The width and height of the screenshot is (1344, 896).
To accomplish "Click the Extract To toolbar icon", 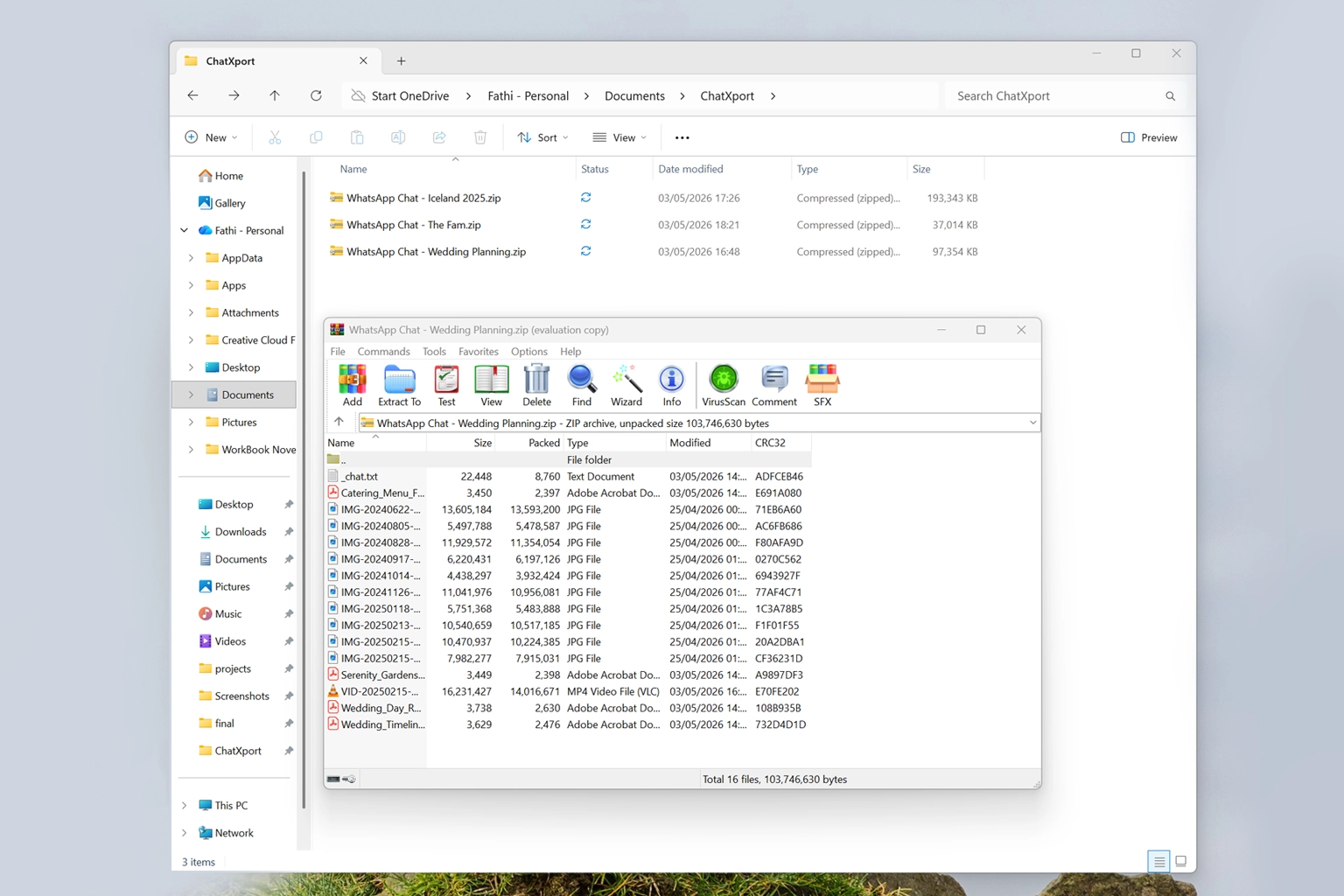I will (x=399, y=385).
